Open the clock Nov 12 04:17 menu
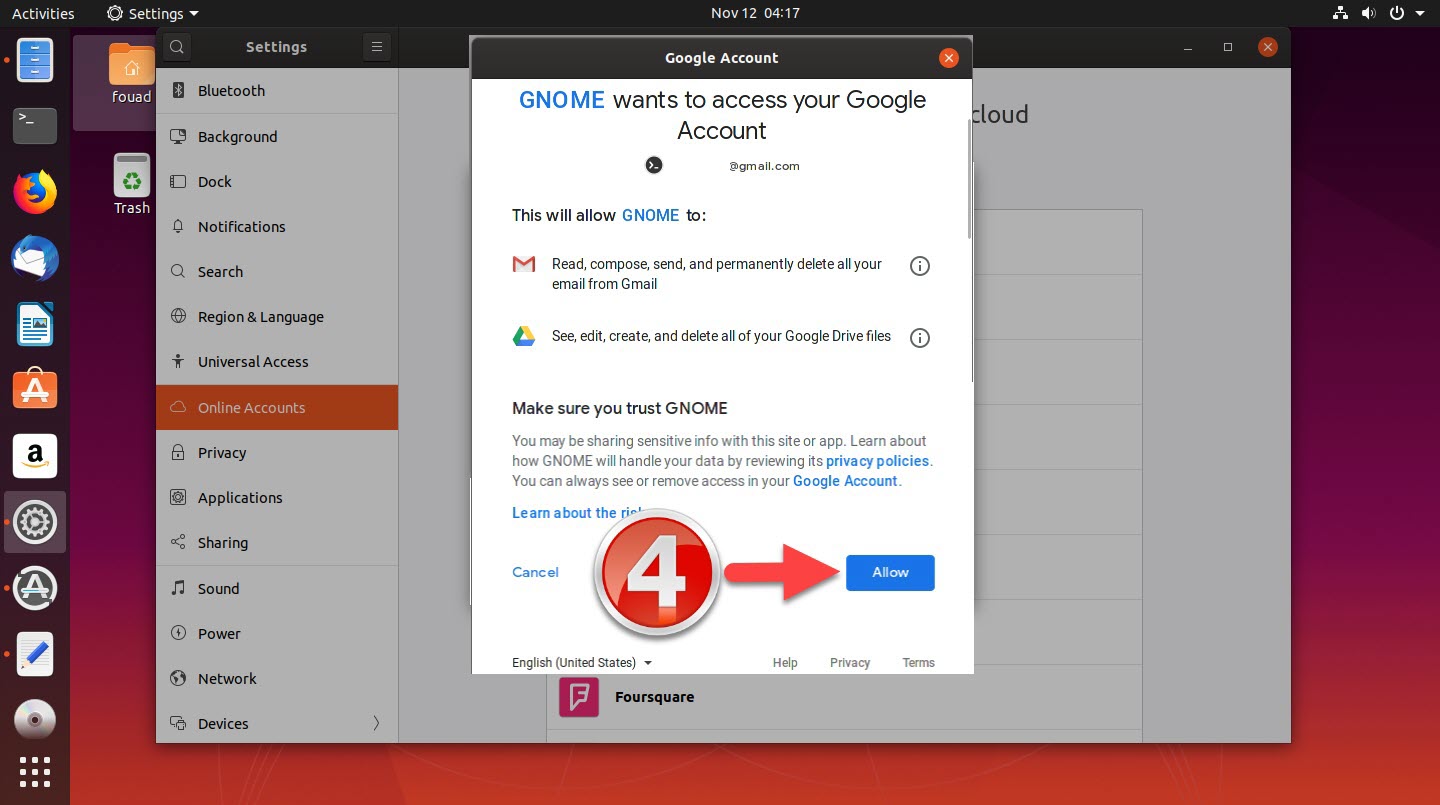 click(x=755, y=13)
